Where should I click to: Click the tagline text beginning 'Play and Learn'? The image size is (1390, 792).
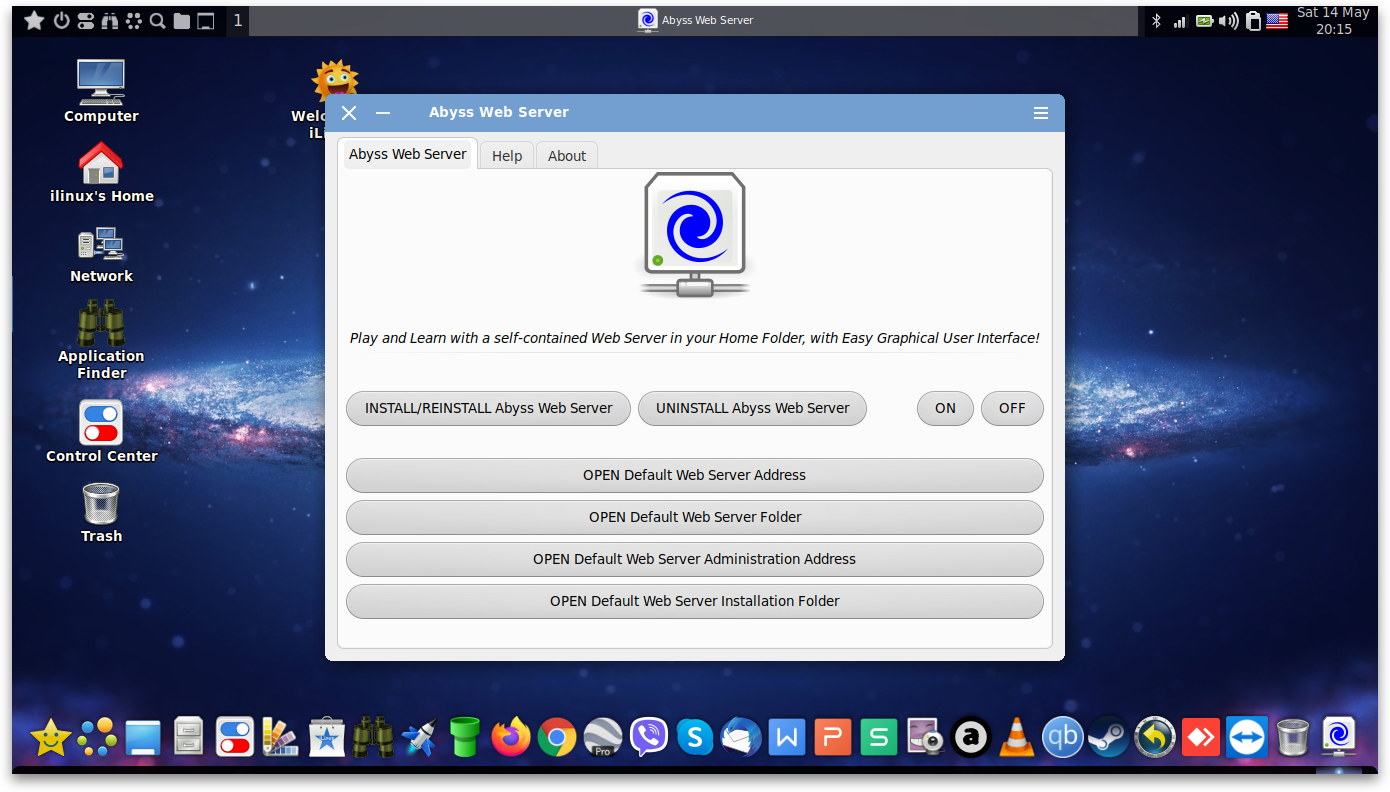tap(695, 338)
